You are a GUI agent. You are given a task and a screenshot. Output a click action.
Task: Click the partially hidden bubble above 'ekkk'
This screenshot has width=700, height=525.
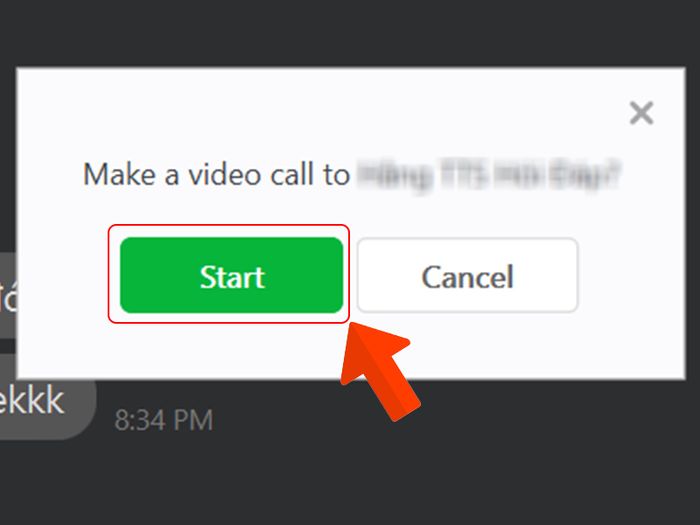click(8, 295)
